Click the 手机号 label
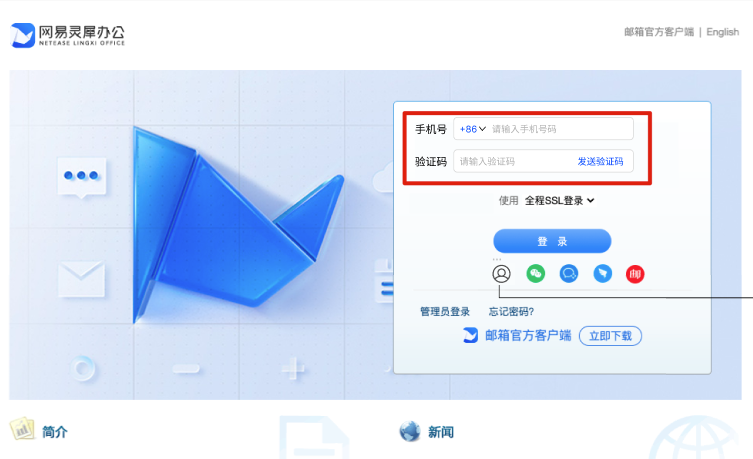Viewport: 753px width, 459px height. coord(431,129)
